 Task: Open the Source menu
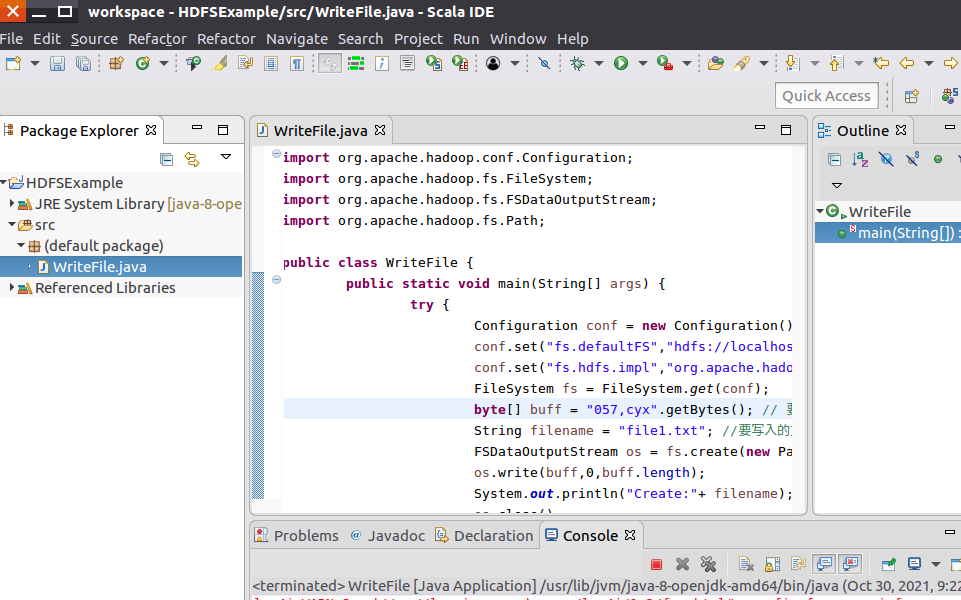(94, 39)
